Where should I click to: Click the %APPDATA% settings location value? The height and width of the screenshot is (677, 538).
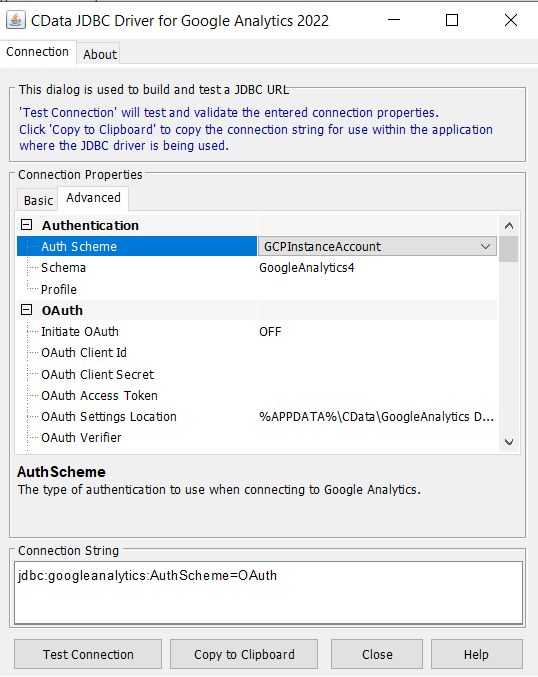pyautogui.click(x=377, y=417)
